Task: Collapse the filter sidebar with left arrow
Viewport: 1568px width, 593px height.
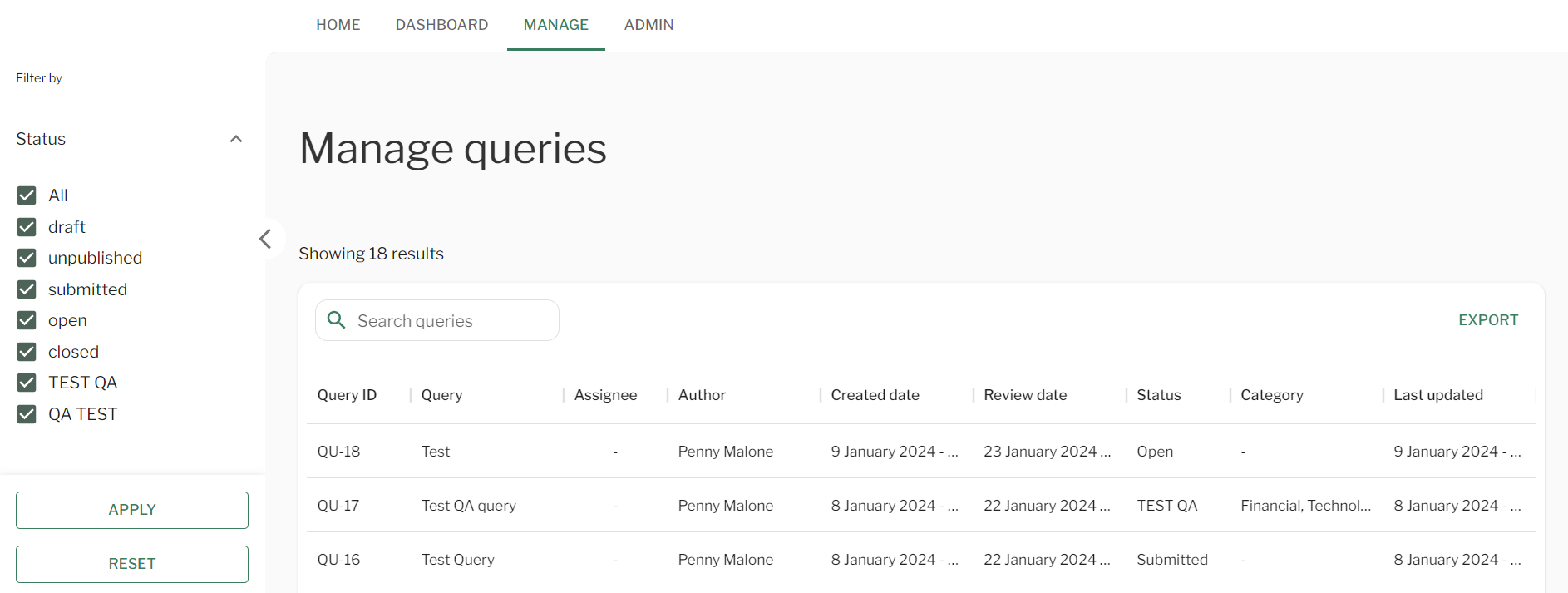Action: (x=265, y=240)
